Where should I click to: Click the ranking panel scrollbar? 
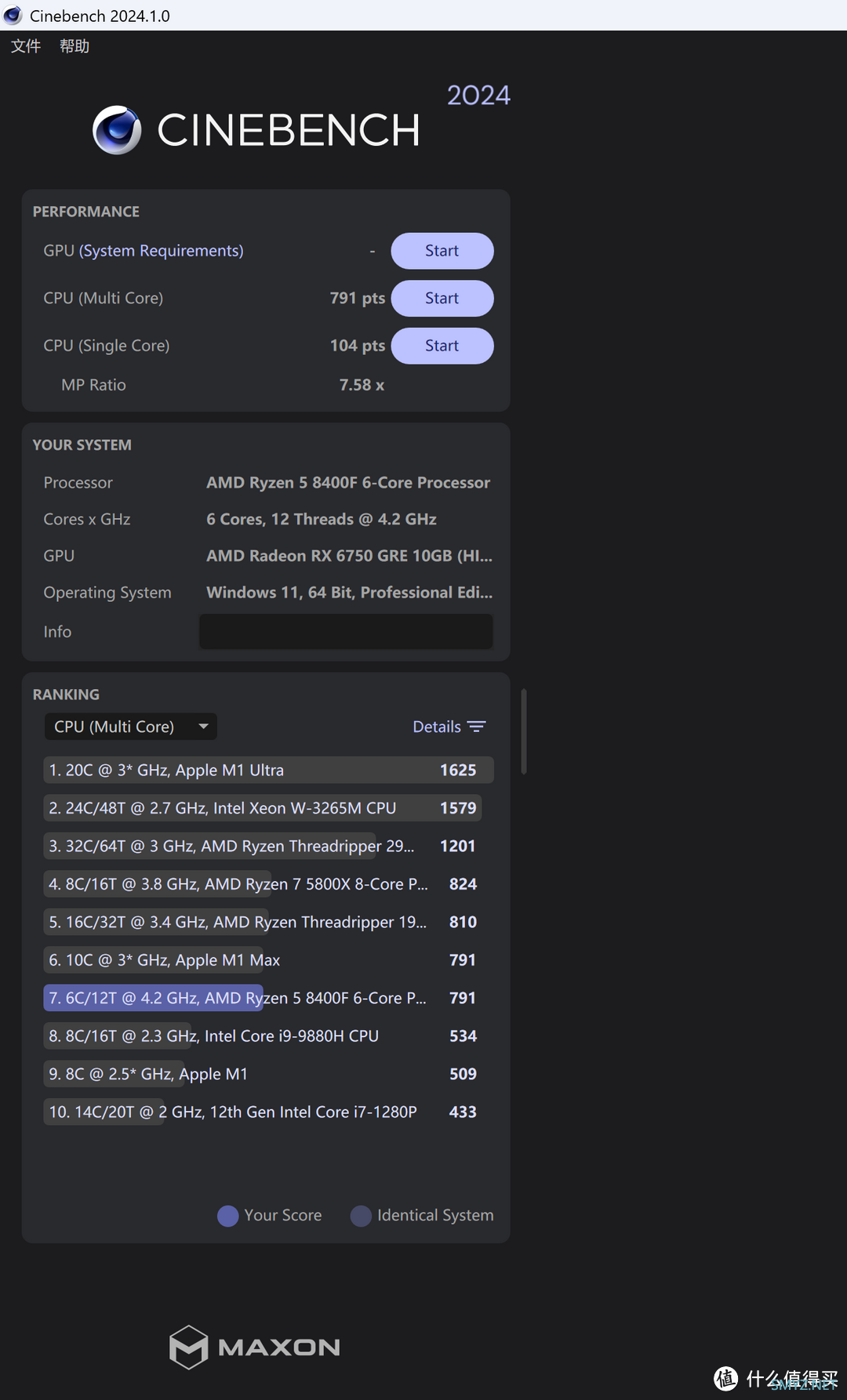523,731
